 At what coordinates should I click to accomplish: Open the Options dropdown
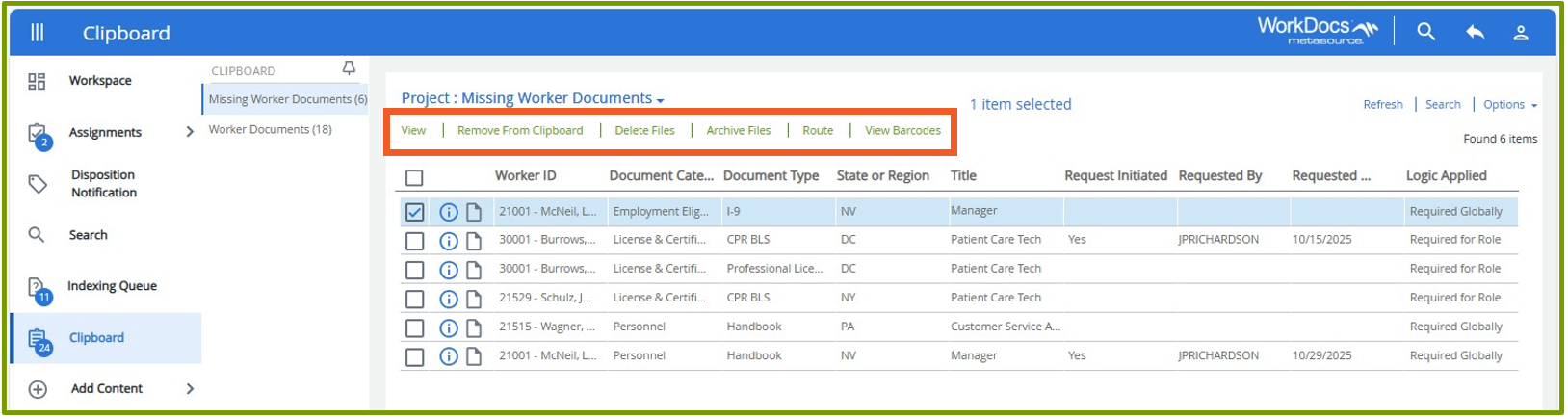1509,105
